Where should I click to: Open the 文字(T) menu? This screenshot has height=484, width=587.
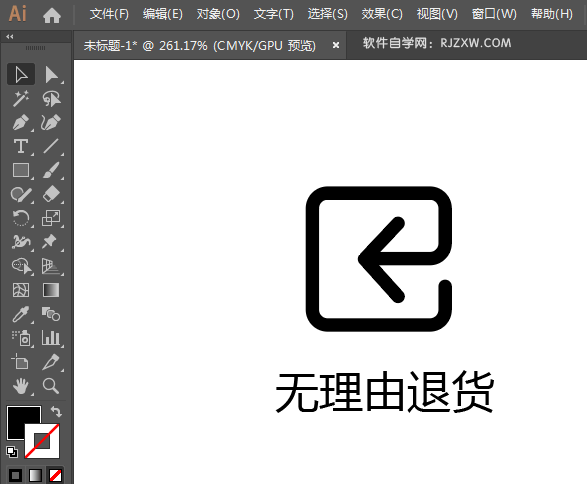pyautogui.click(x=274, y=14)
